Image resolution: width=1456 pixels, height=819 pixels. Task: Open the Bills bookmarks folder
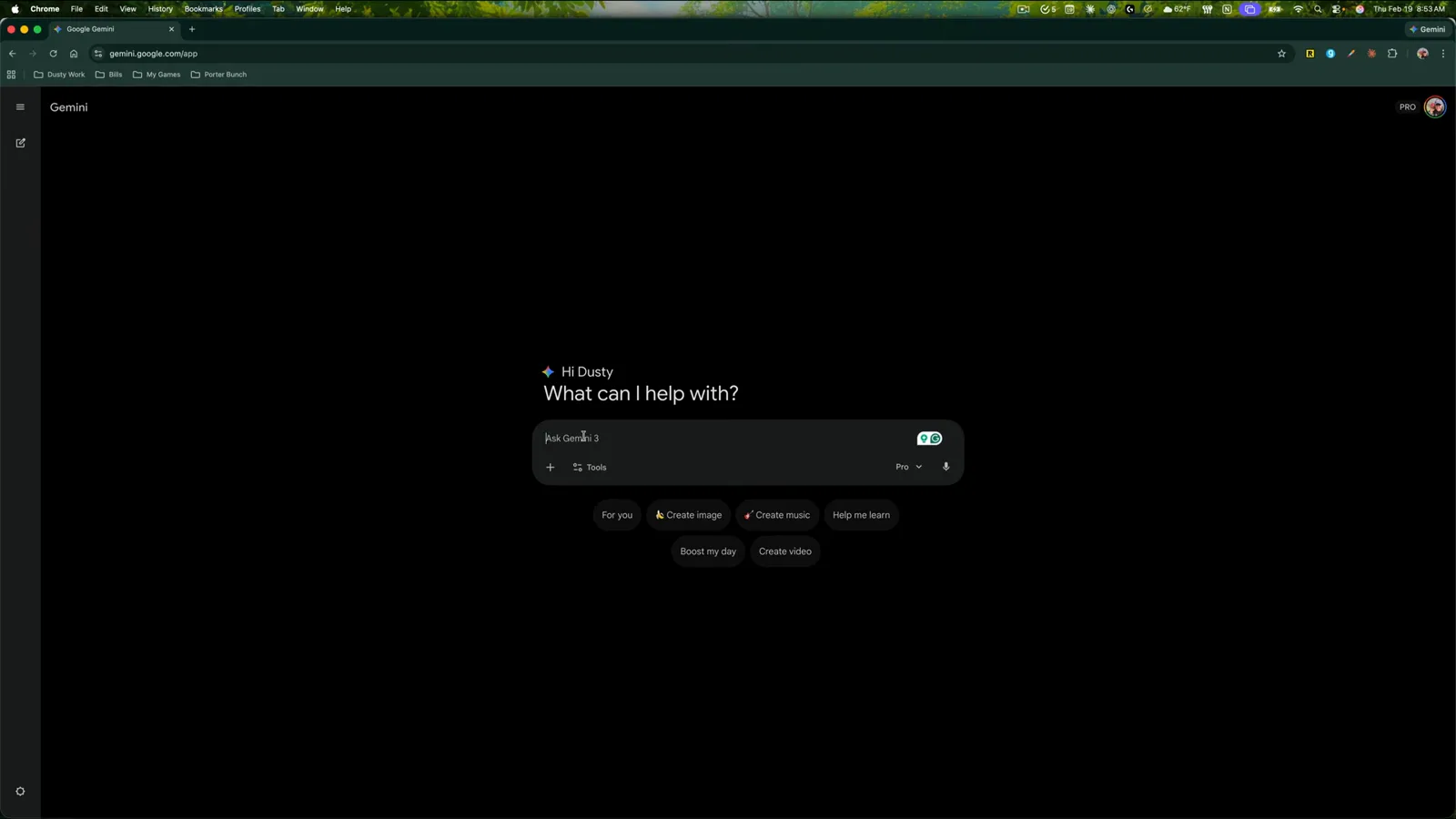click(108, 75)
